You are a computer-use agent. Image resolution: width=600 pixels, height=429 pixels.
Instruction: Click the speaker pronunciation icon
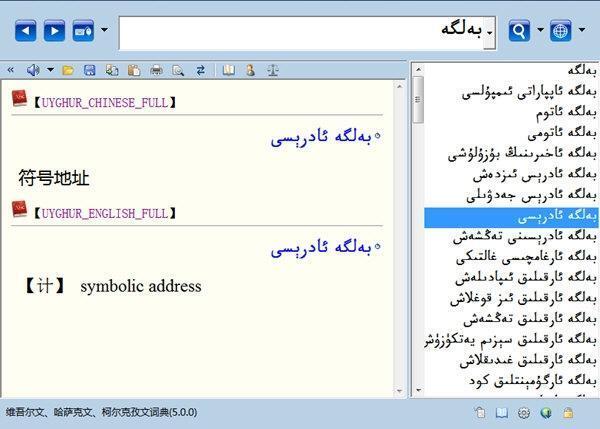(33, 70)
